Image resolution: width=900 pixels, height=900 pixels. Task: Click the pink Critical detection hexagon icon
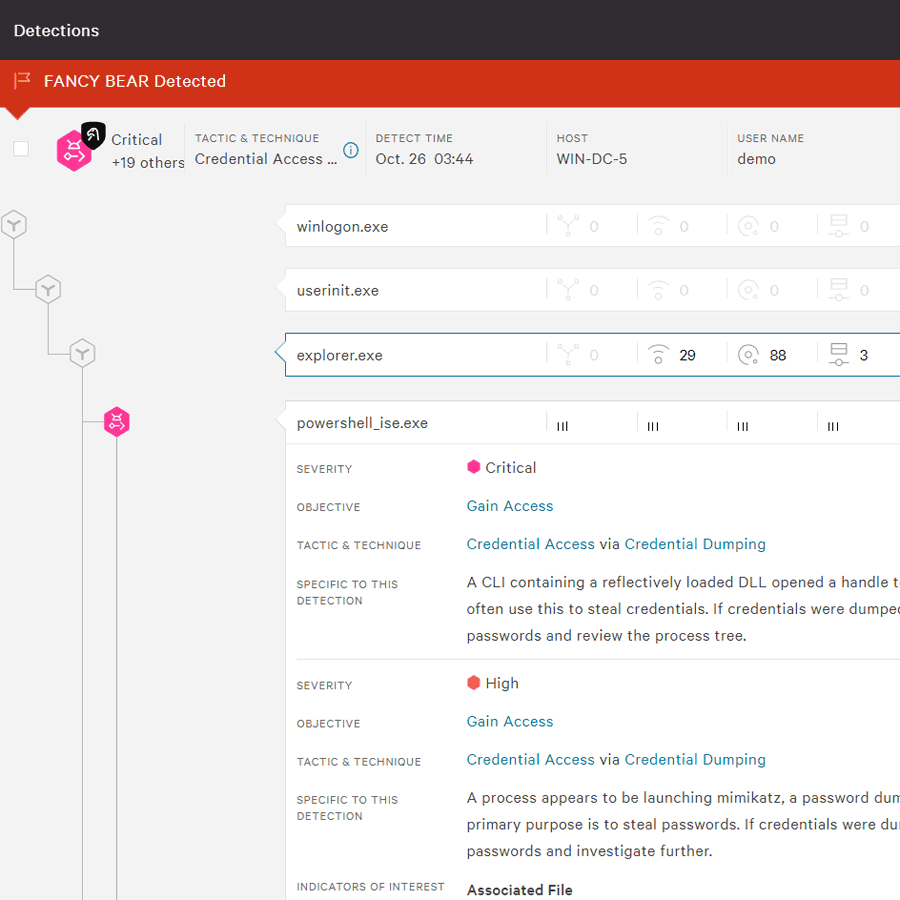pyautogui.click(x=73, y=152)
